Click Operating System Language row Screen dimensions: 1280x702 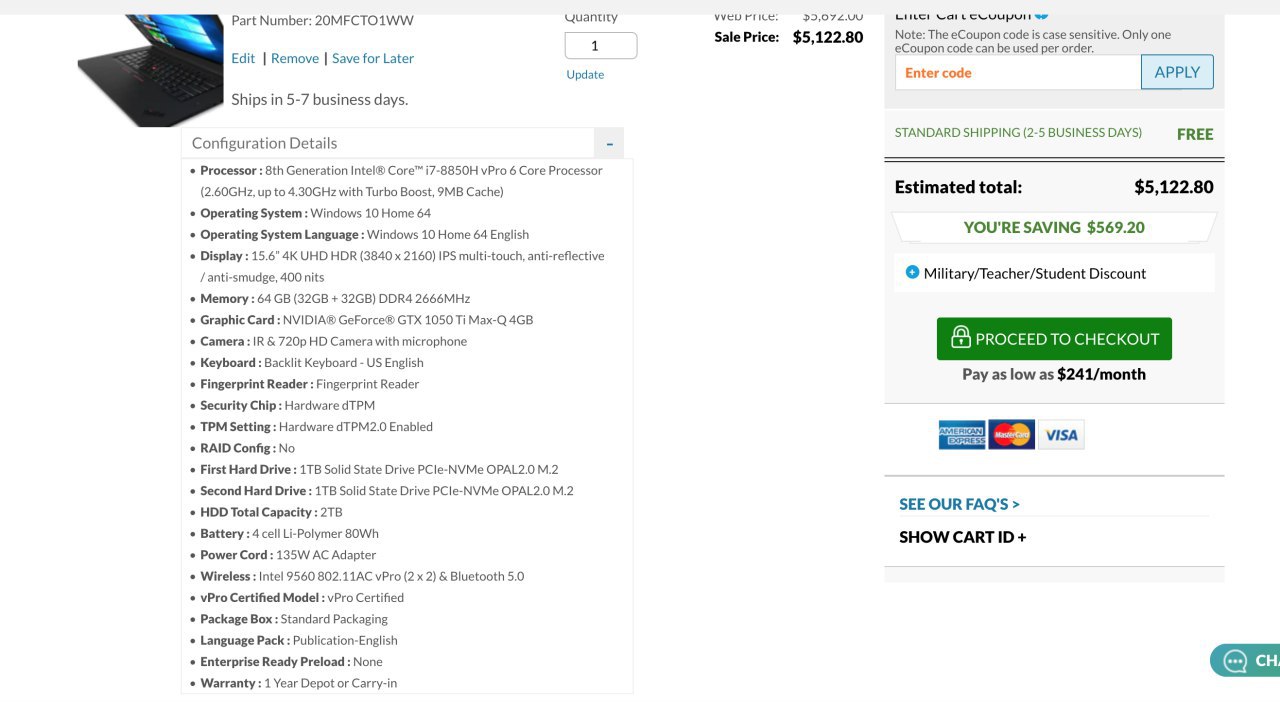click(x=364, y=234)
